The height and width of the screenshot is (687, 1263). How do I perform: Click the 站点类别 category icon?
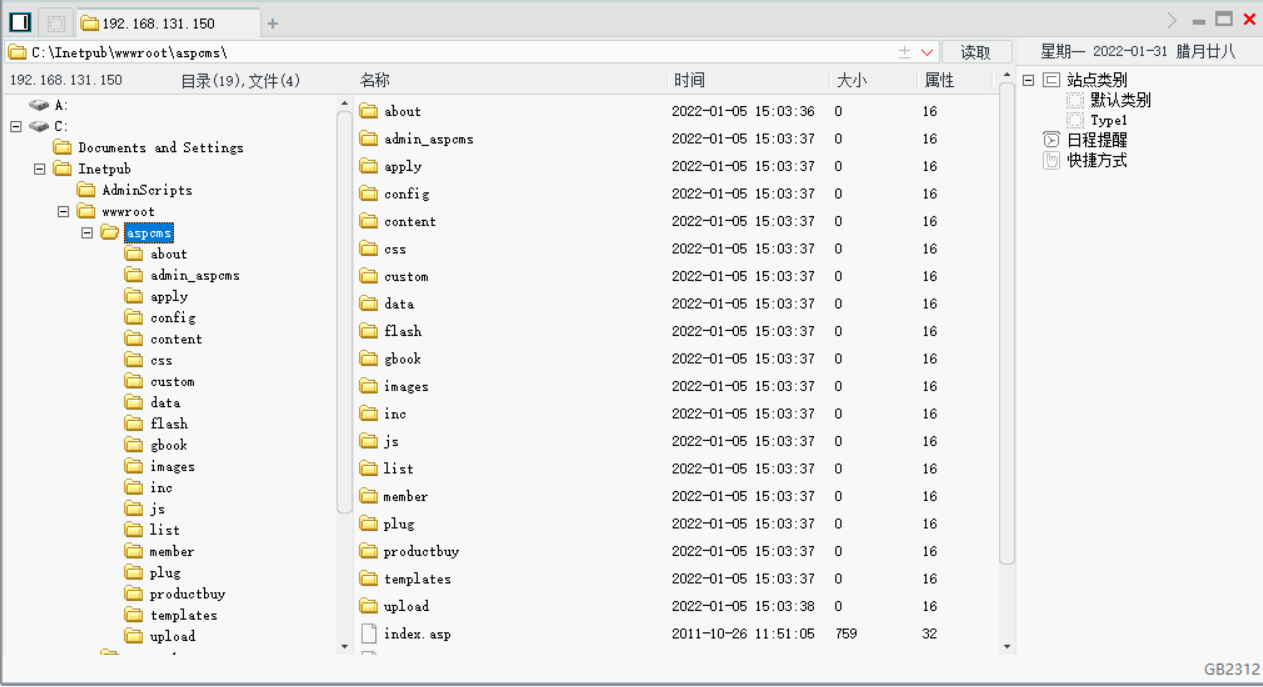(1049, 79)
